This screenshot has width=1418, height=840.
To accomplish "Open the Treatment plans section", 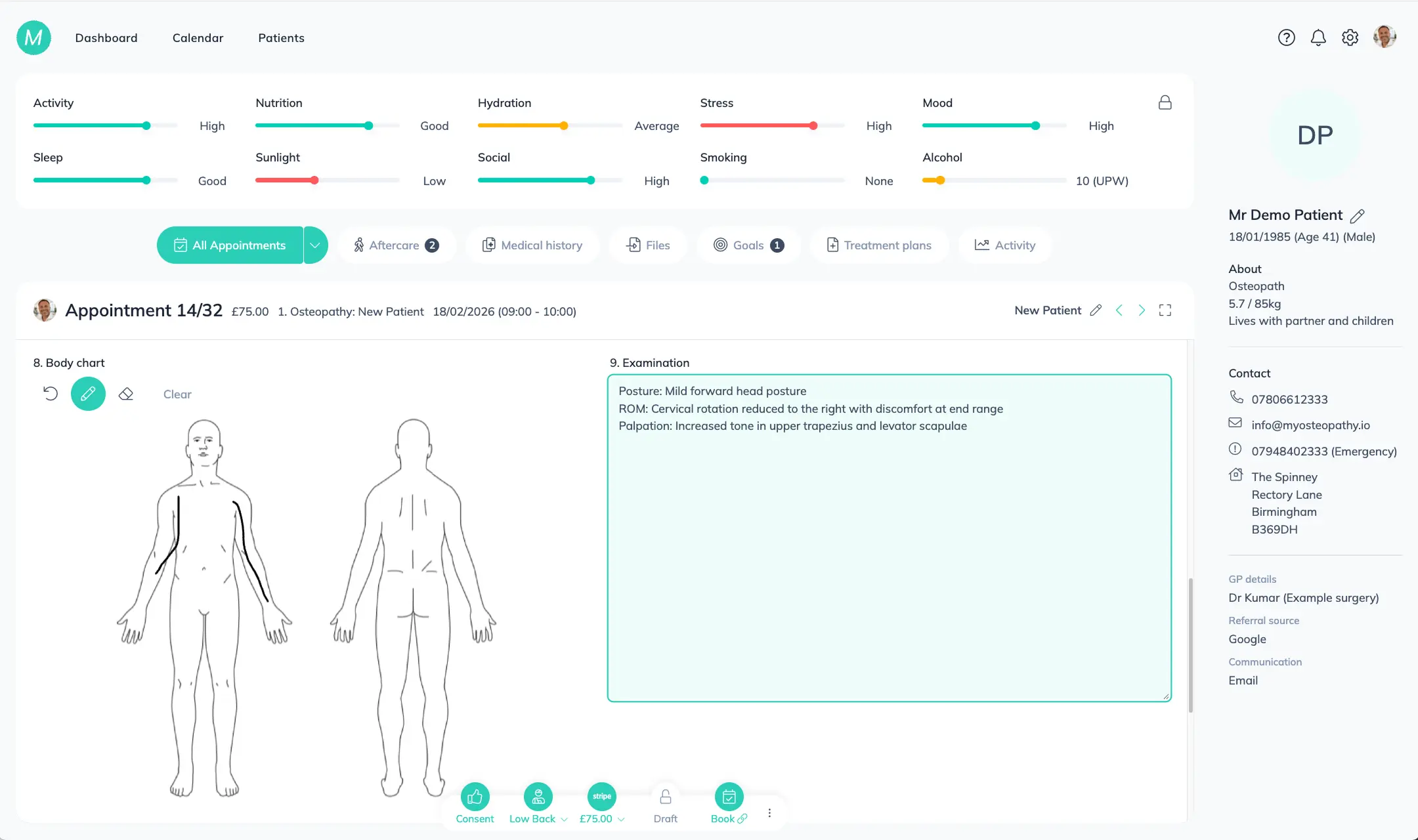I will coord(879,245).
